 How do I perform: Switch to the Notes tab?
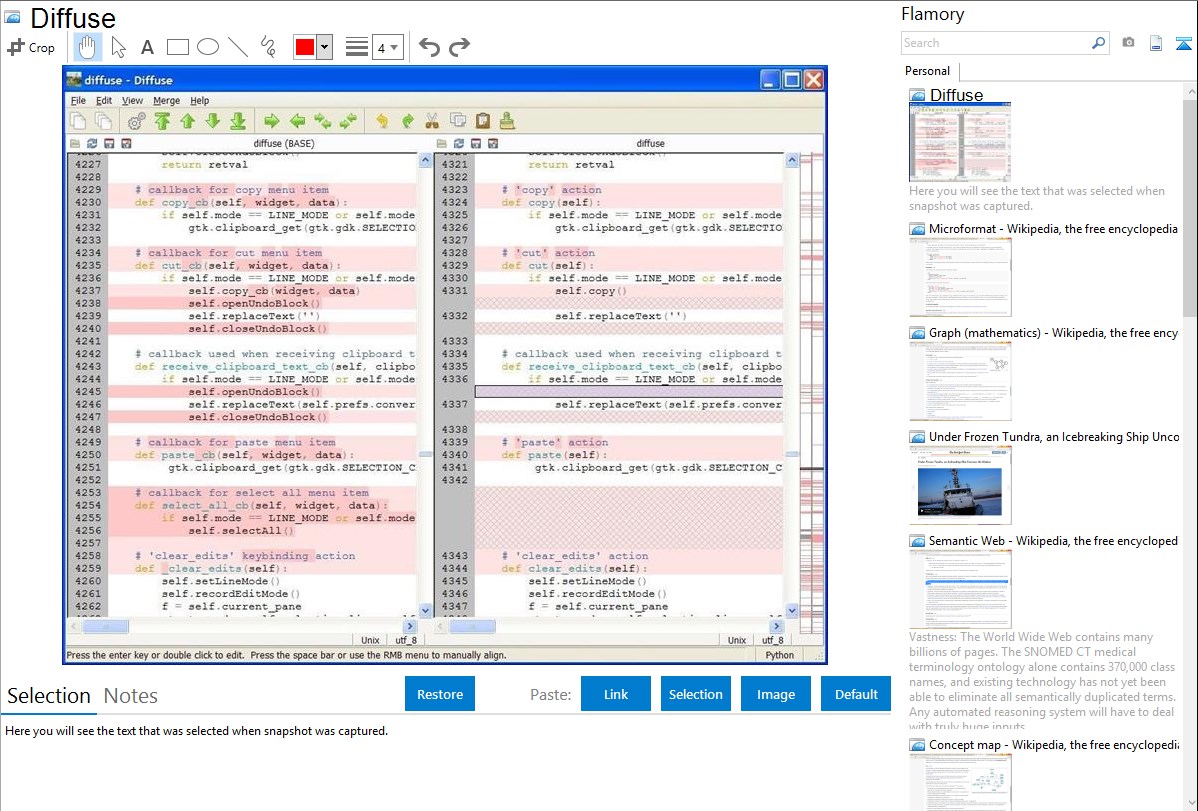coord(131,696)
